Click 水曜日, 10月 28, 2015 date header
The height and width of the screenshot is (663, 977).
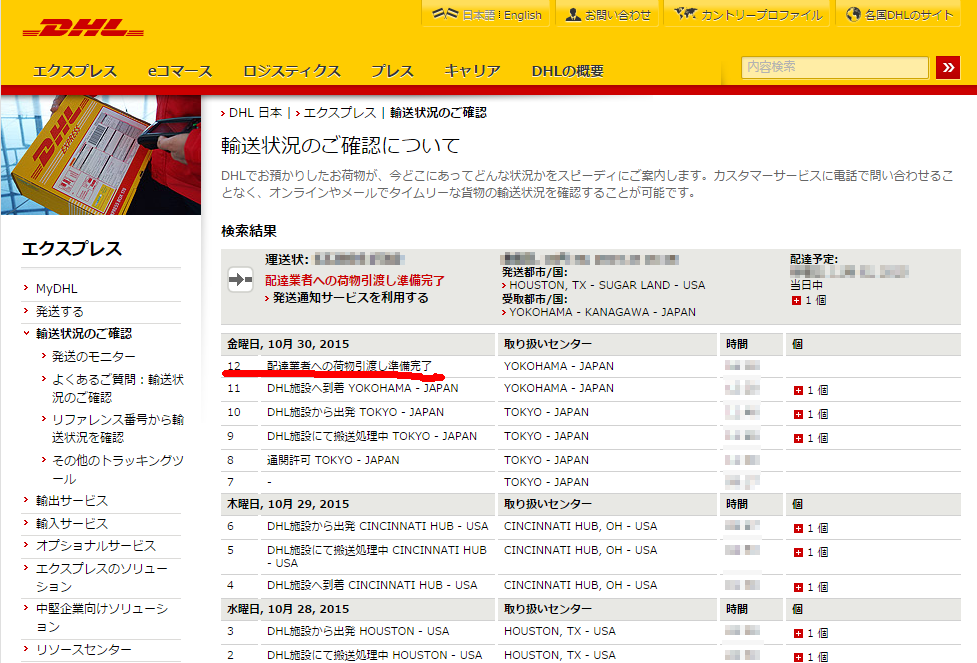click(288, 609)
